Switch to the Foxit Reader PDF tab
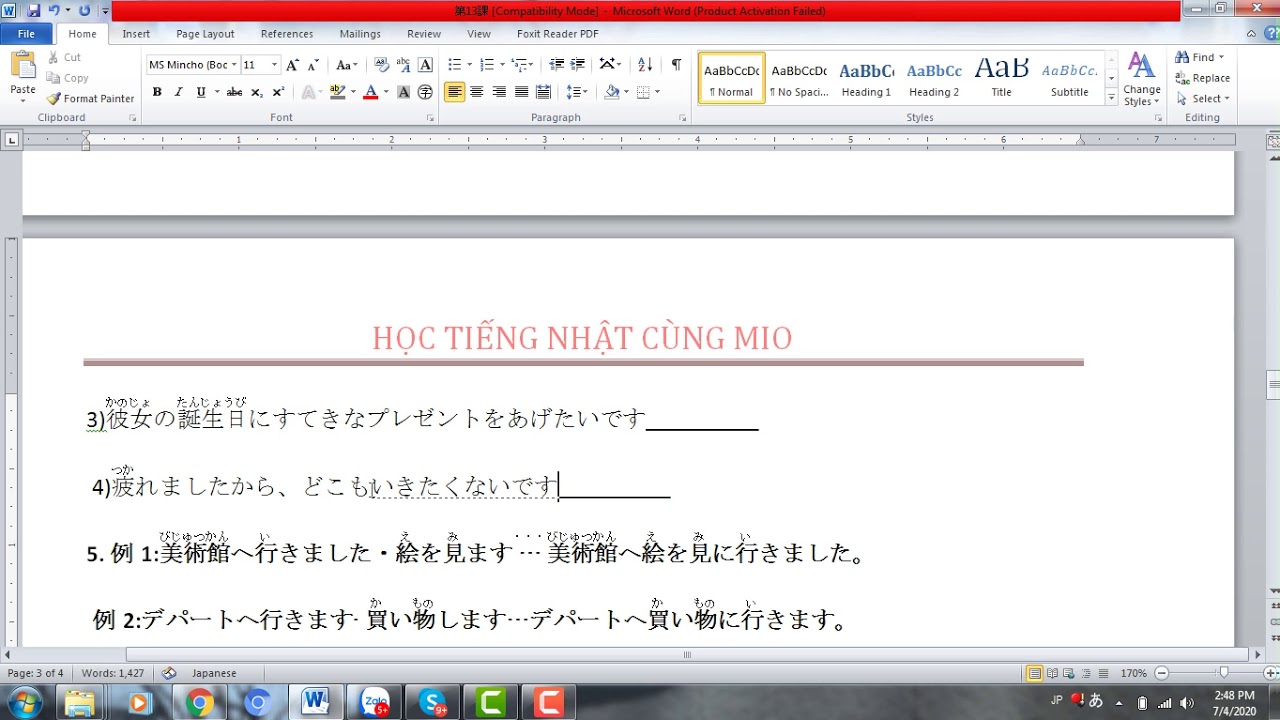This screenshot has width=1280, height=720. click(558, 33)
